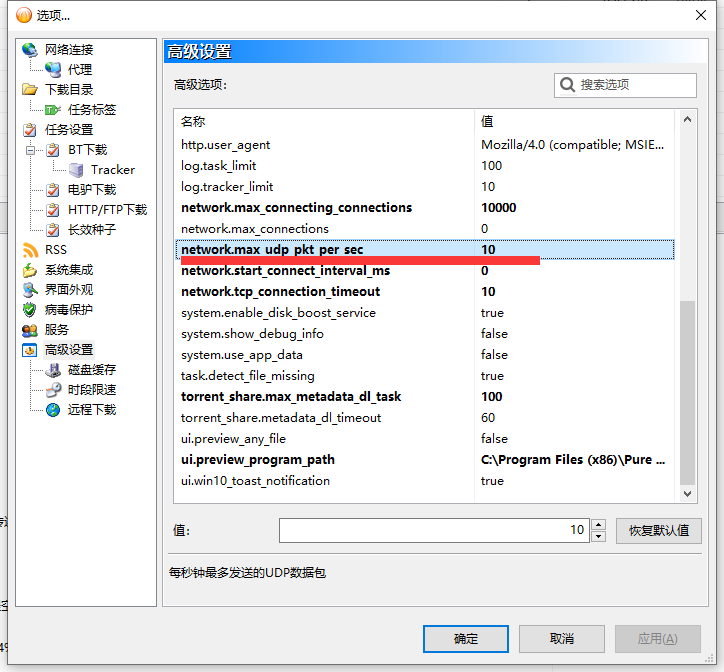Select 磁盘缓存 under 高级设置
The image size is (724, 672).
(x=91, y=369)
